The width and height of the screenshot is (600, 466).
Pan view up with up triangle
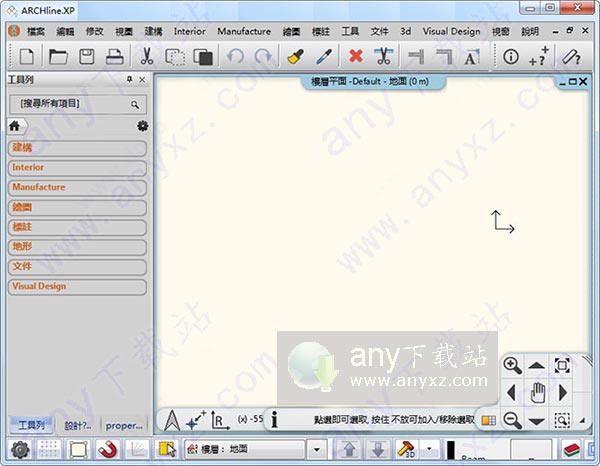[x=536, y=365]
